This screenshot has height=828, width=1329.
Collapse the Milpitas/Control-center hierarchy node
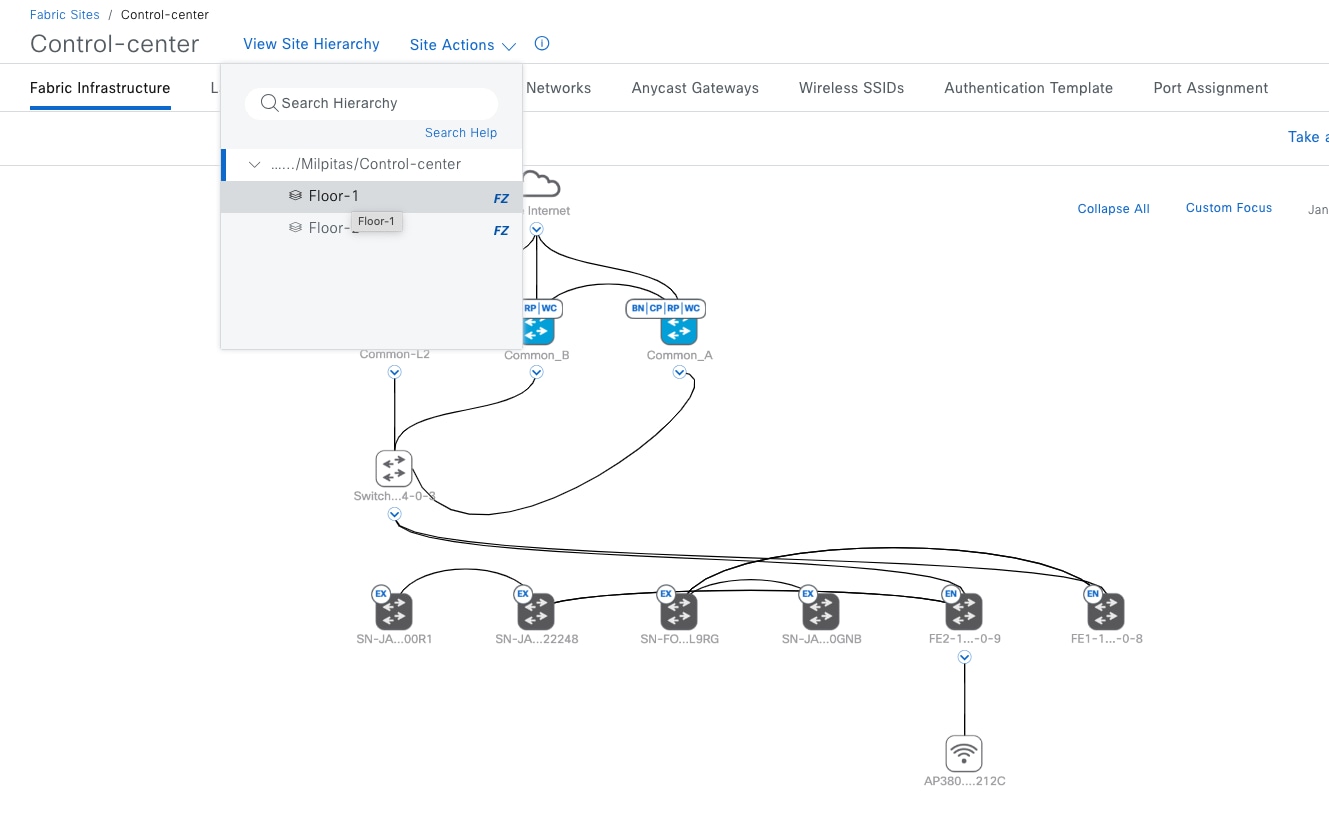tap(254, 164)
